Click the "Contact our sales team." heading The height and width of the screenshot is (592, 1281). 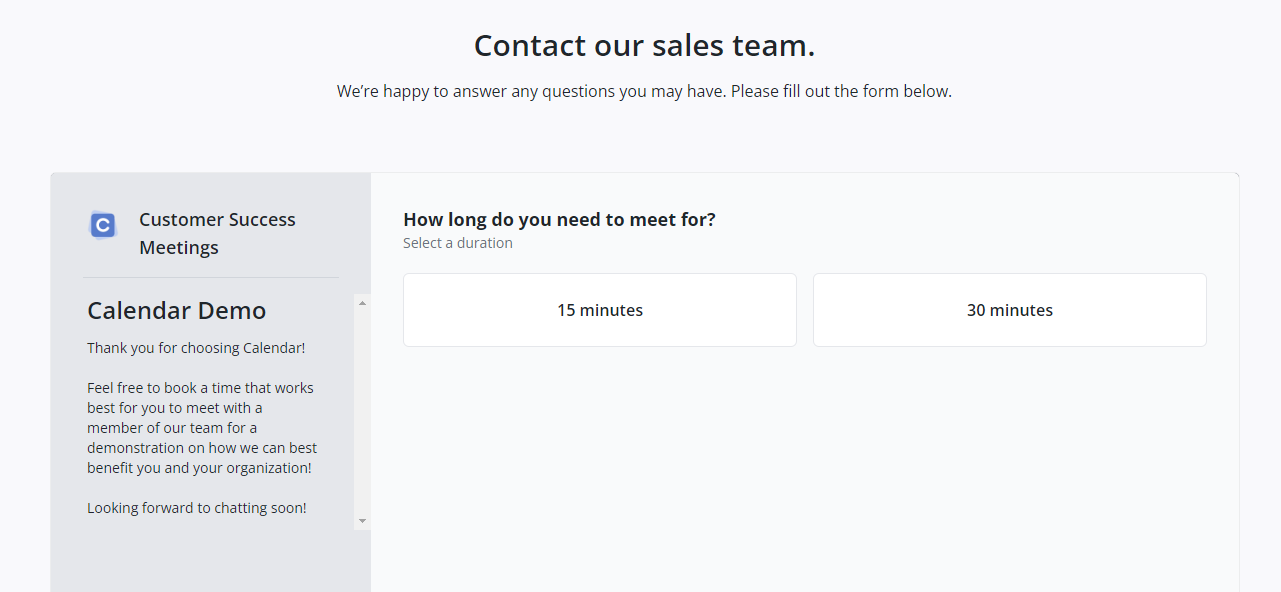pos(644,46)
